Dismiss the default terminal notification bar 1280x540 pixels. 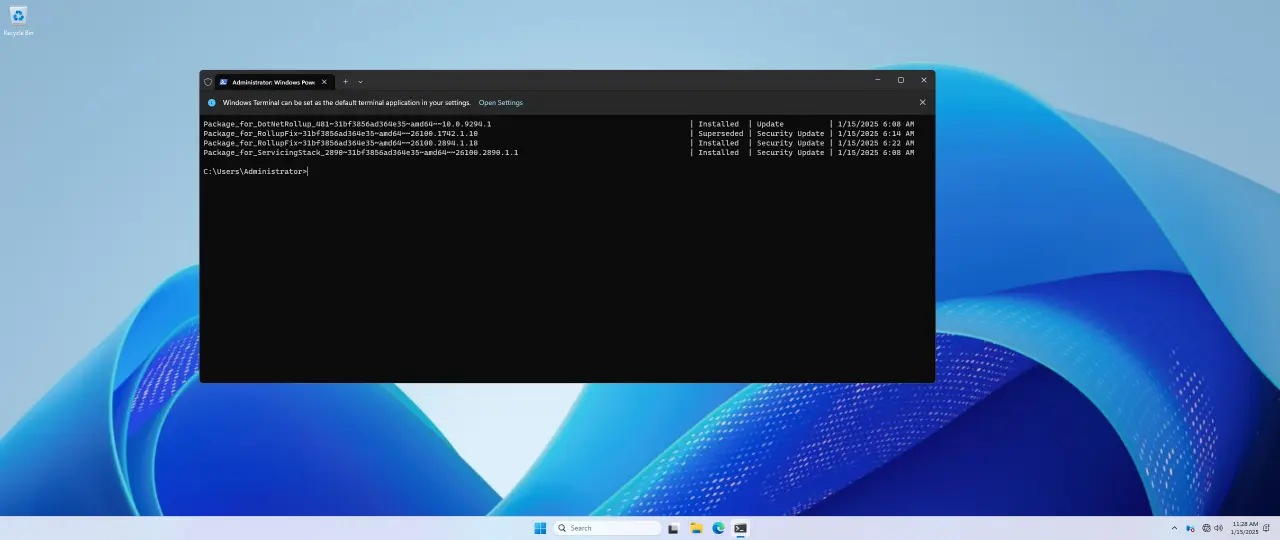coord(922,102)
